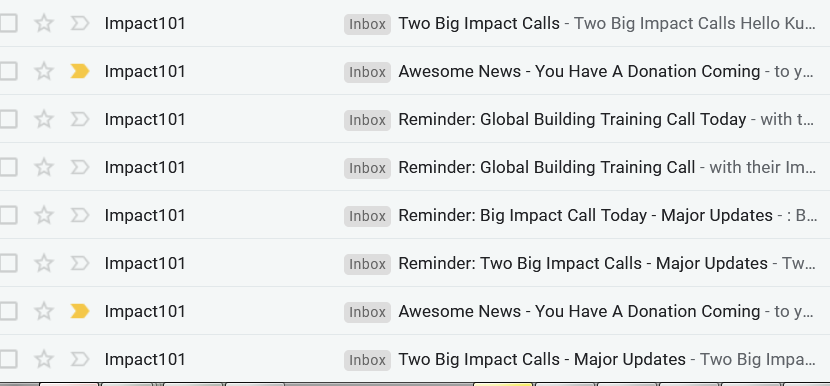The image size is (830, 386).
Task: Star the Global Building Training Call Today email
Action: (44, 119)
